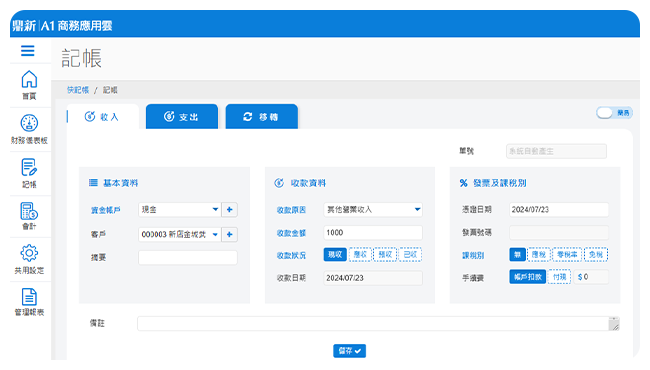The image size is (650, 370).
Task: Select 應稅 tax type
Action: tap(539, 254)
